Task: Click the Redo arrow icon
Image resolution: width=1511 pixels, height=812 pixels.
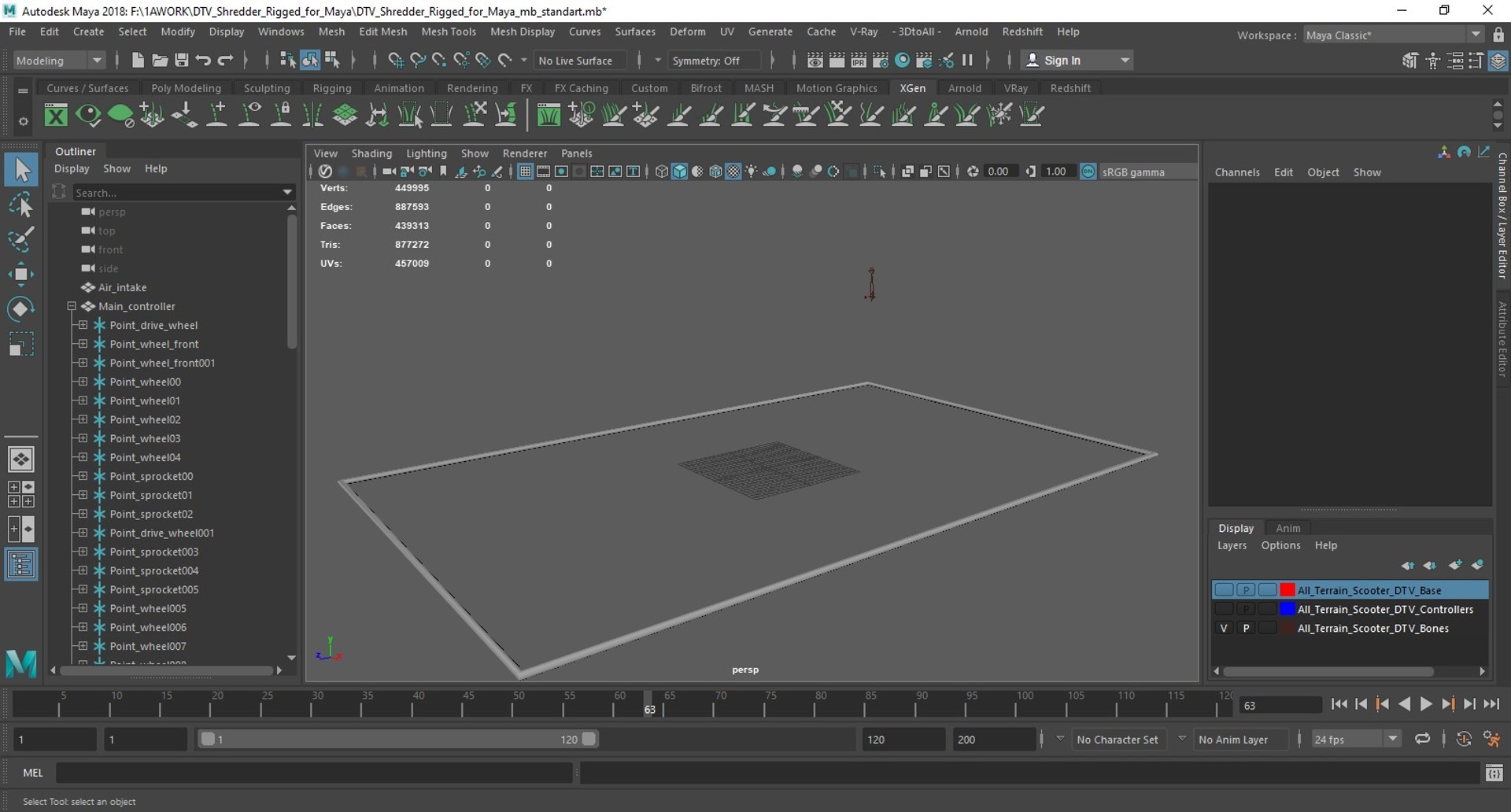Action: (x=225, y=60)
